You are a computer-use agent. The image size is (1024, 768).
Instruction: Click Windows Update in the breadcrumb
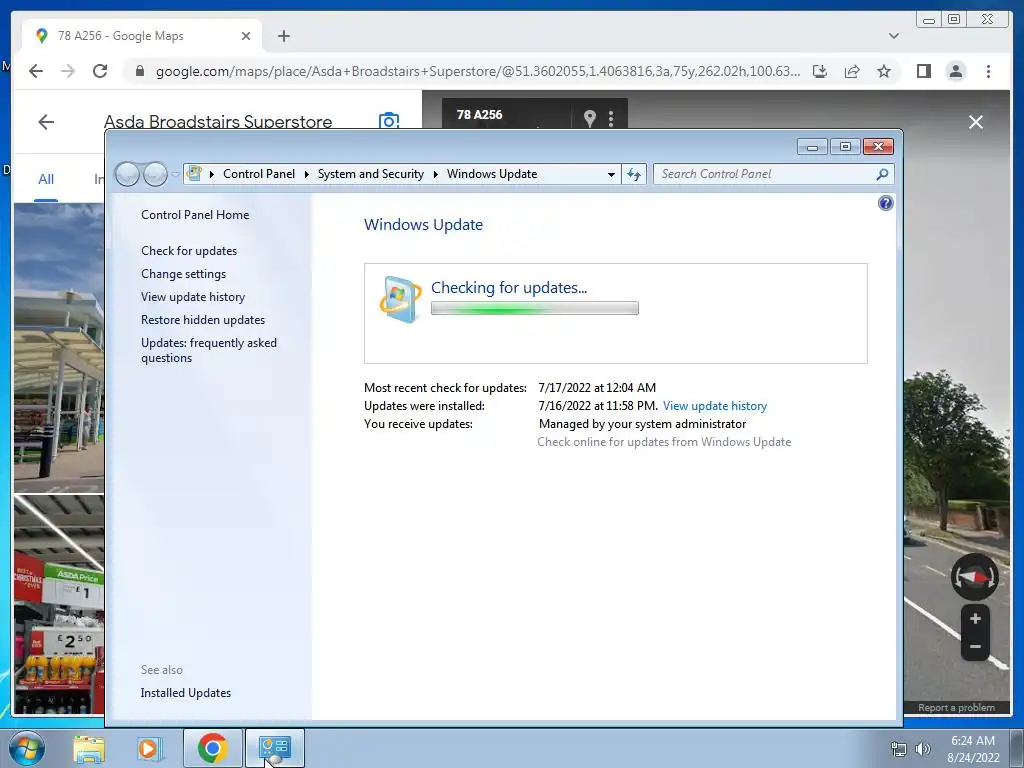[x=492, y=174]
